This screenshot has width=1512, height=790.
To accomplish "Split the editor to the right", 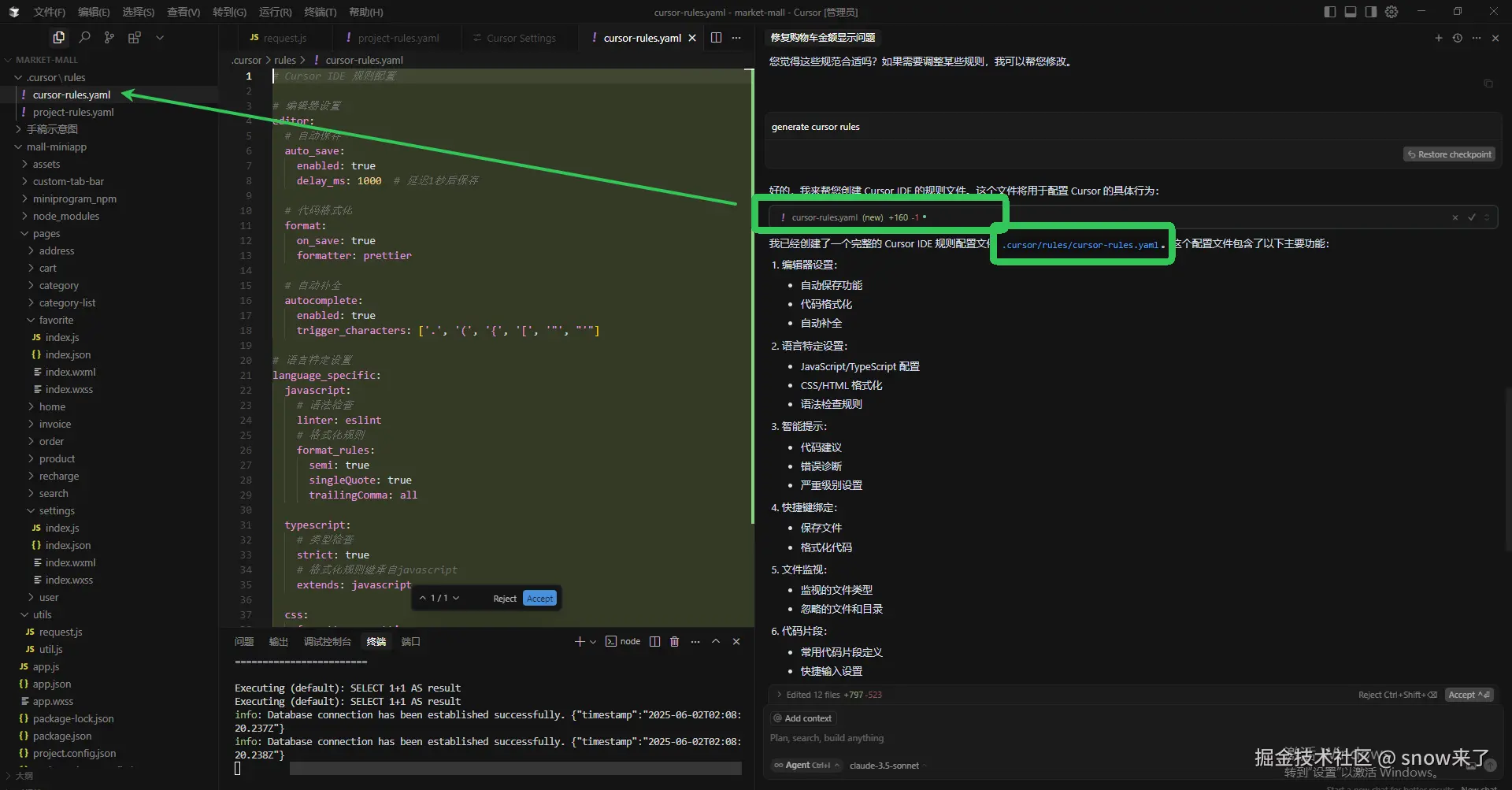I will [x=716, y=38].
